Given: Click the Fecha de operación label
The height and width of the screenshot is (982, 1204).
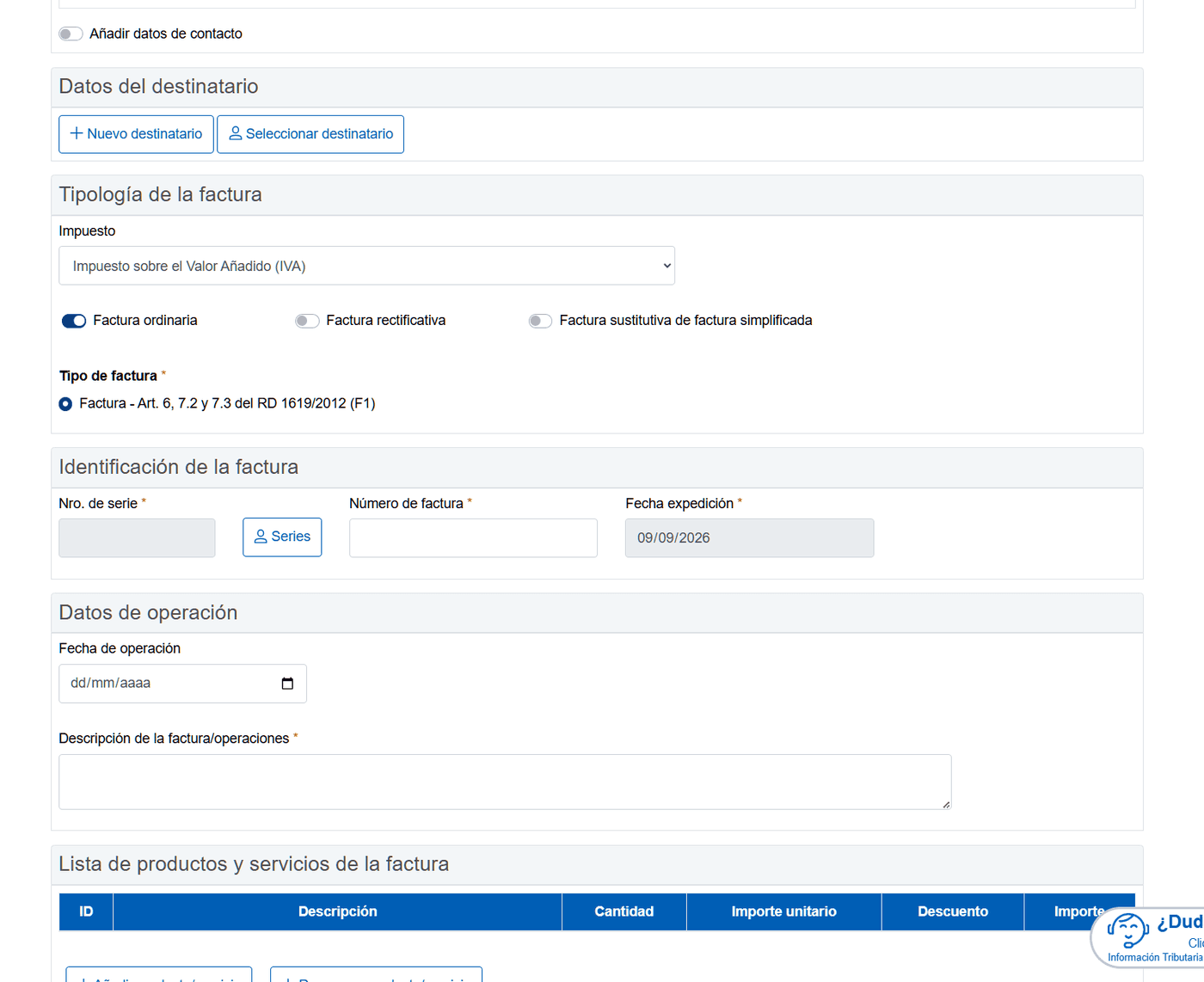Looking at the screenshot, I should 120,648.
